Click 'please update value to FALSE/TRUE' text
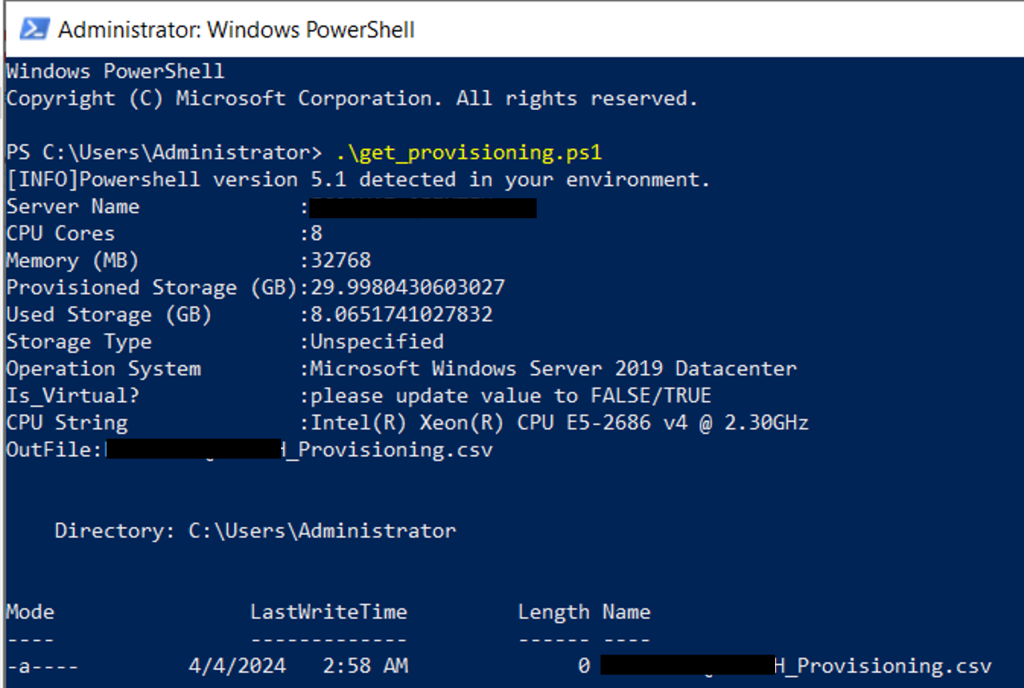Image resolution: width=1024 pixels, height=688 pixels. tap(511, 396)
